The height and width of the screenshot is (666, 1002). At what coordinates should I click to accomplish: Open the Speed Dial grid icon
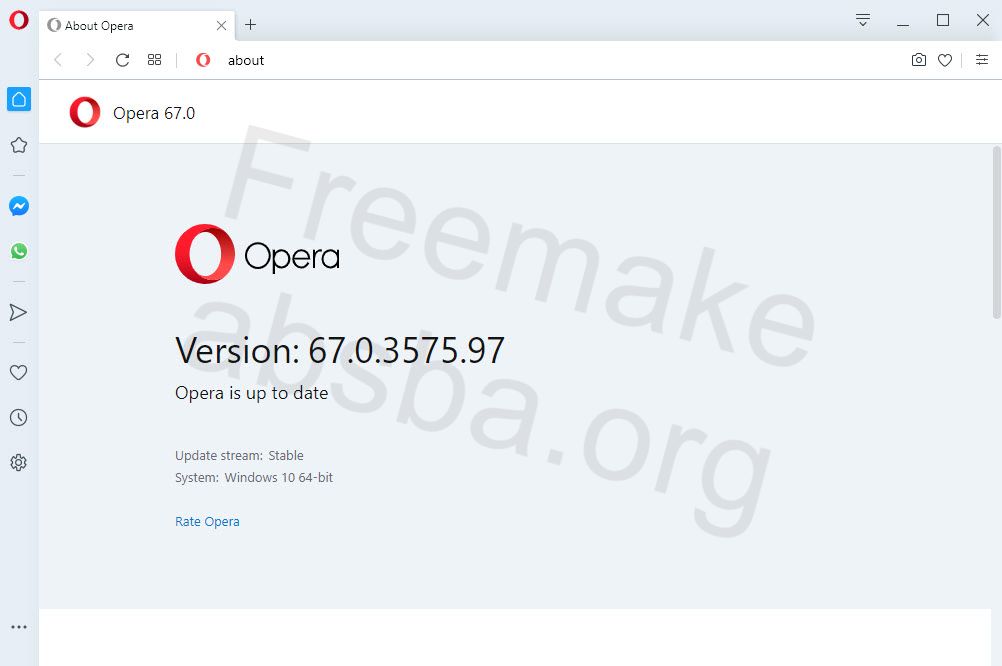coord(155,59)
